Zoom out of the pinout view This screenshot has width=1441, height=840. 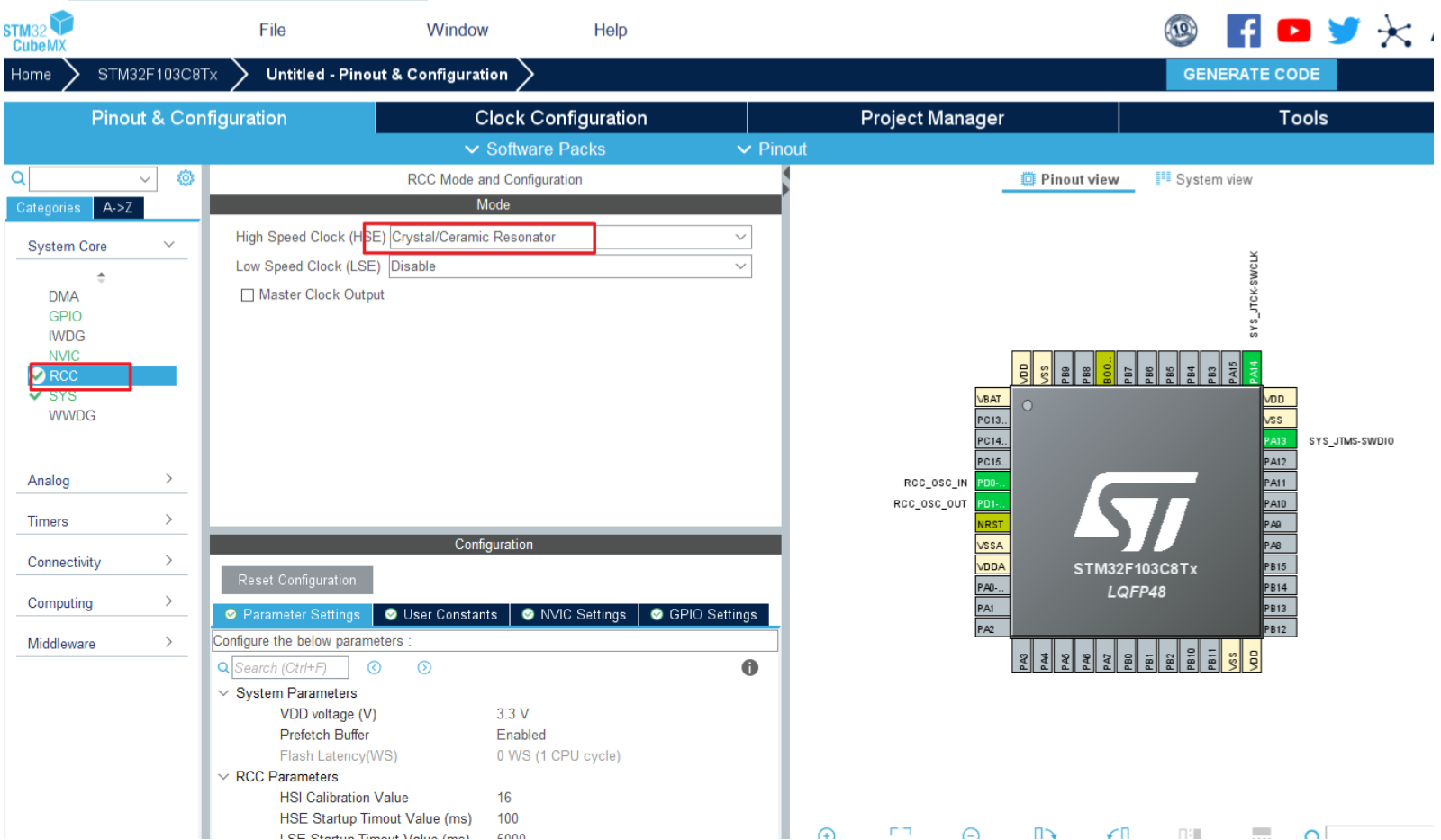(971, 834)
